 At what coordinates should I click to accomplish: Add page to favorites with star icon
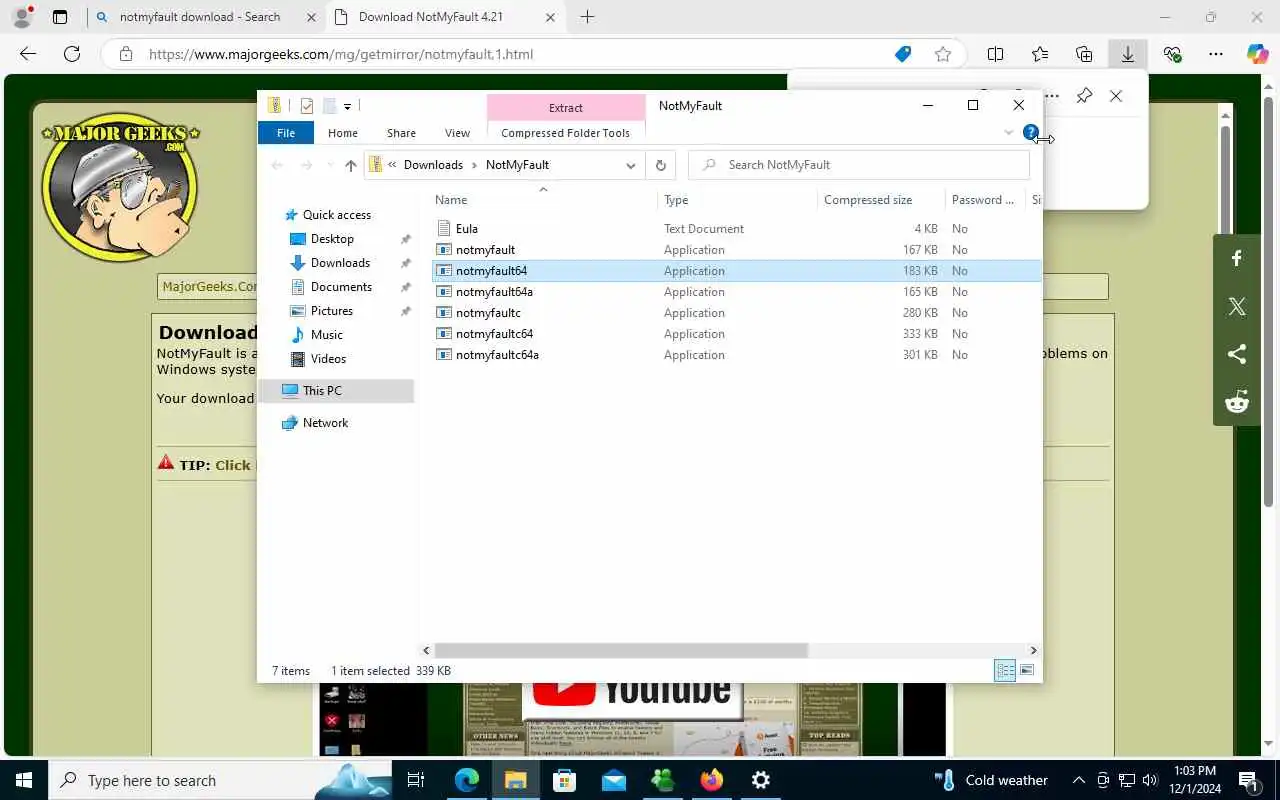coord(942,54)
